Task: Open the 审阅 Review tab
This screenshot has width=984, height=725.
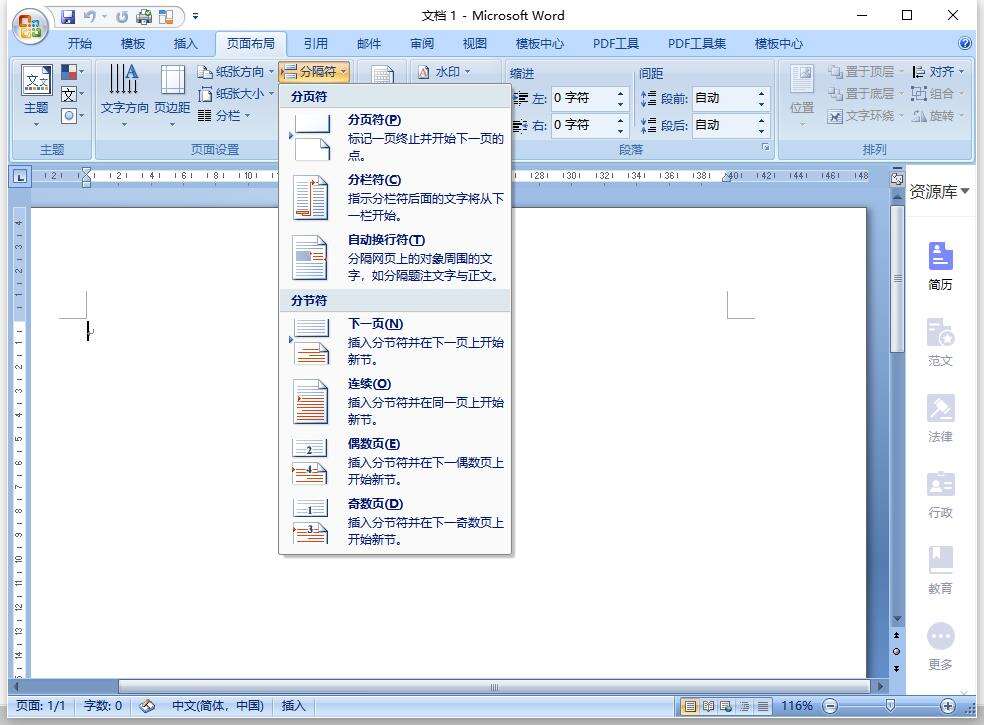Action: [422, 43]
